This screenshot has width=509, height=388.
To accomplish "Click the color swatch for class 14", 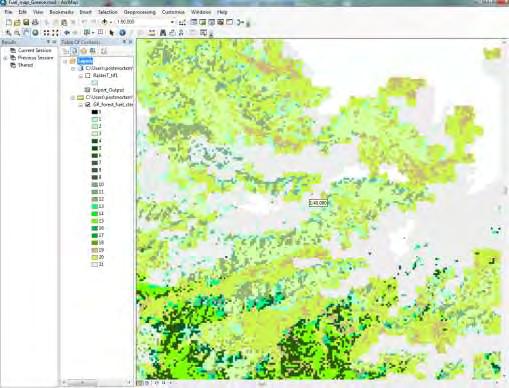I will coord(95,214).
